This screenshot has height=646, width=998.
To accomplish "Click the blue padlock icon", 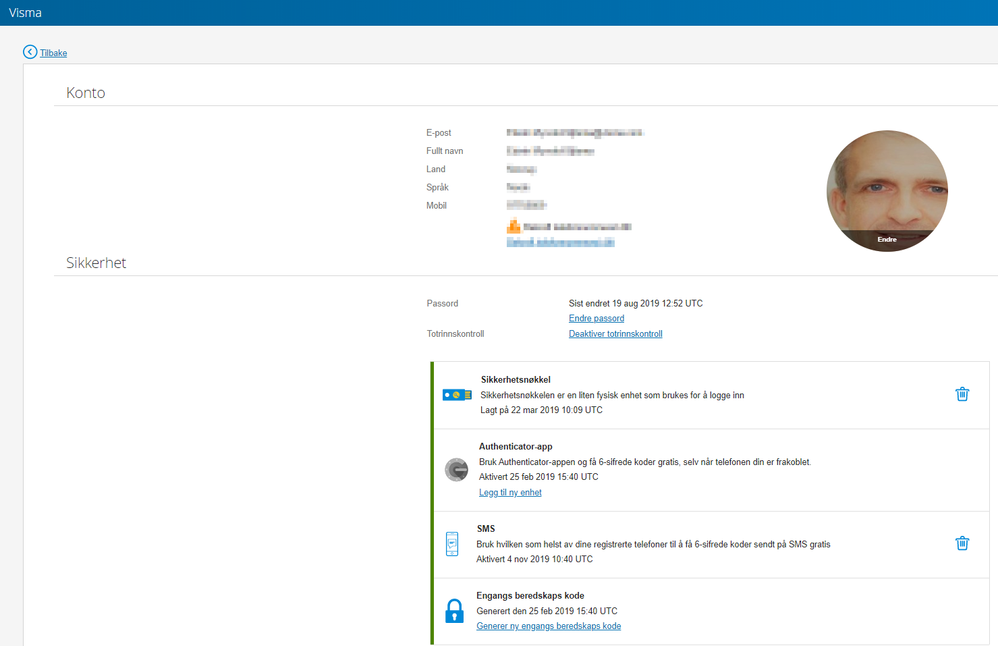I will (454, 611).
